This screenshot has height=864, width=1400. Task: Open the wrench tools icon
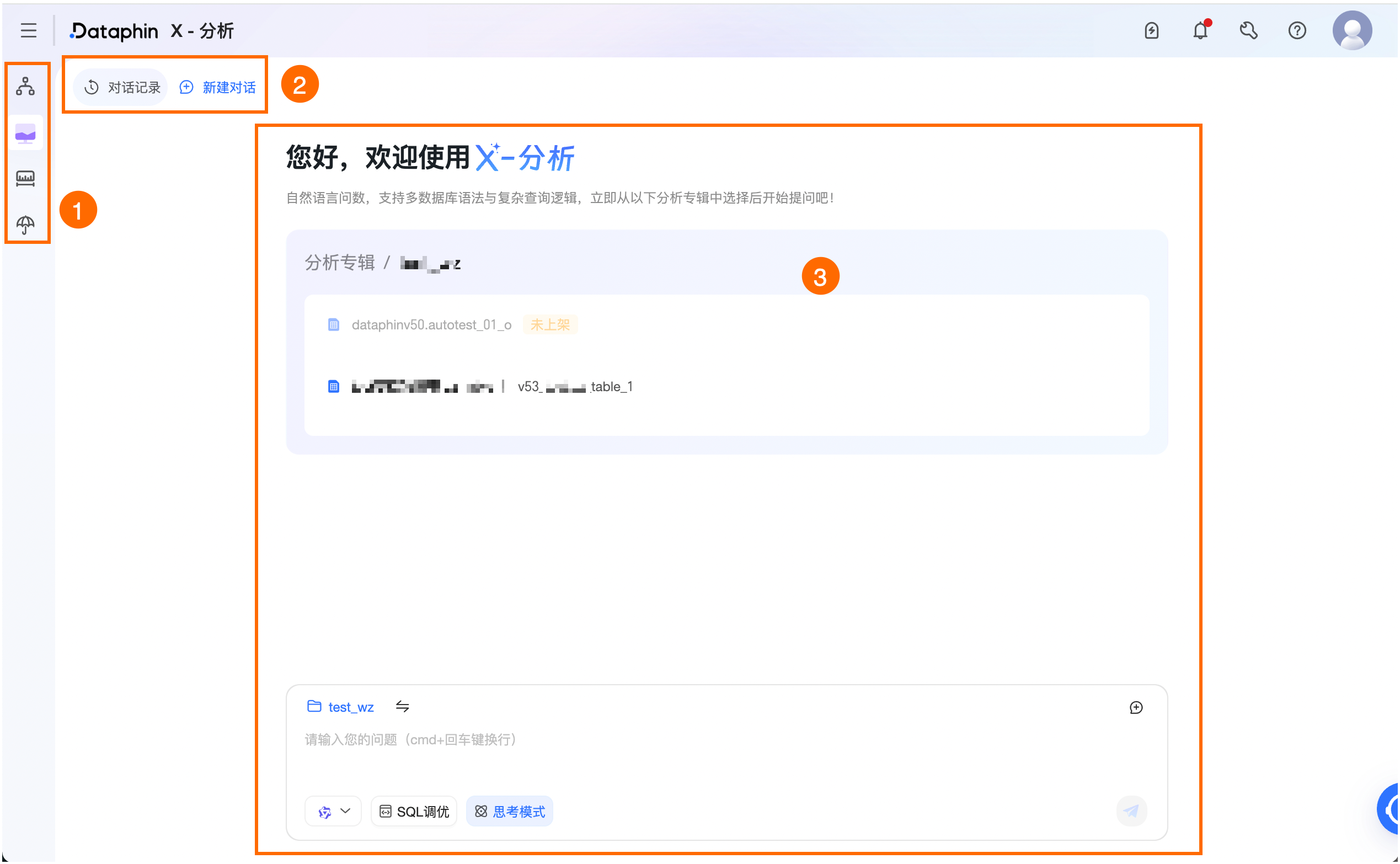pos(1249,30)
